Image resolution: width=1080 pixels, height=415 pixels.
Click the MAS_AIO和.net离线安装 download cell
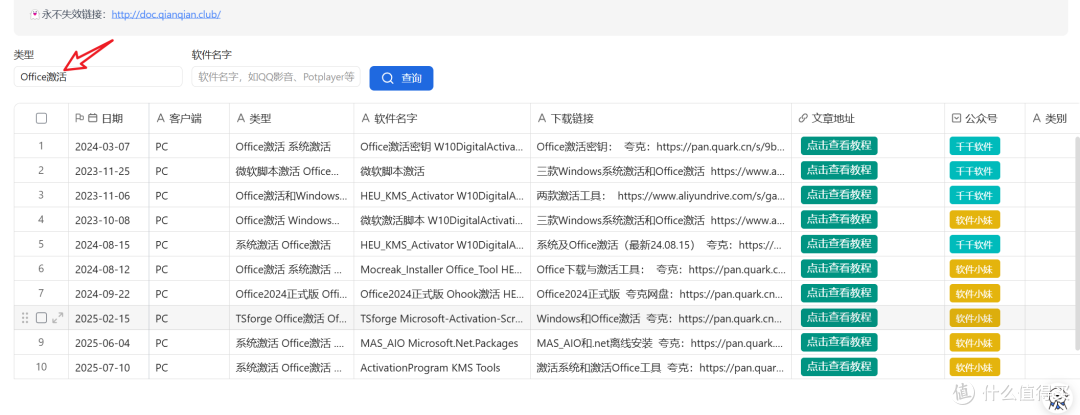coord(661,343)
